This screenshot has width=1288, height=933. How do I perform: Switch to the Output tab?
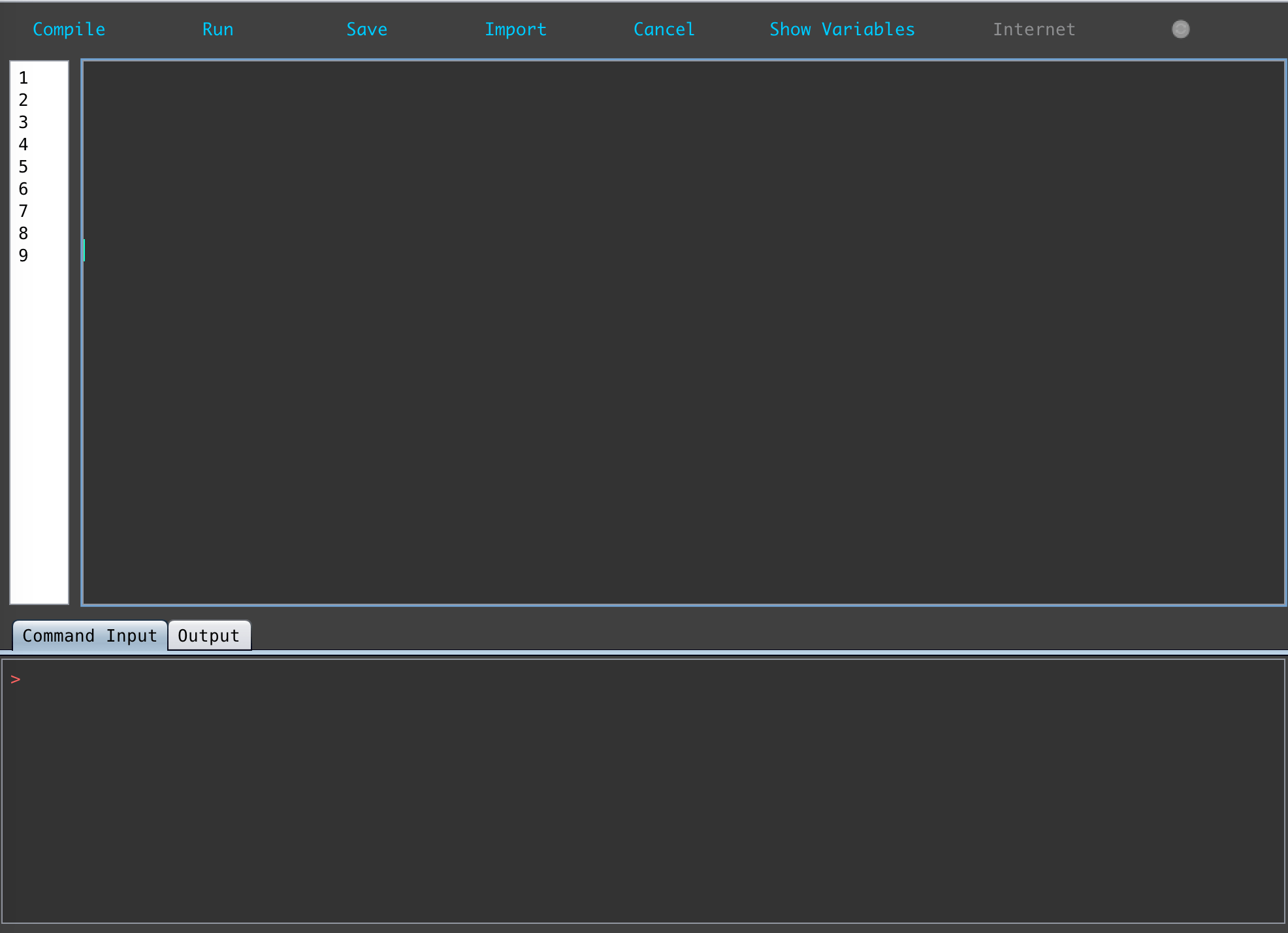[209, 634]
